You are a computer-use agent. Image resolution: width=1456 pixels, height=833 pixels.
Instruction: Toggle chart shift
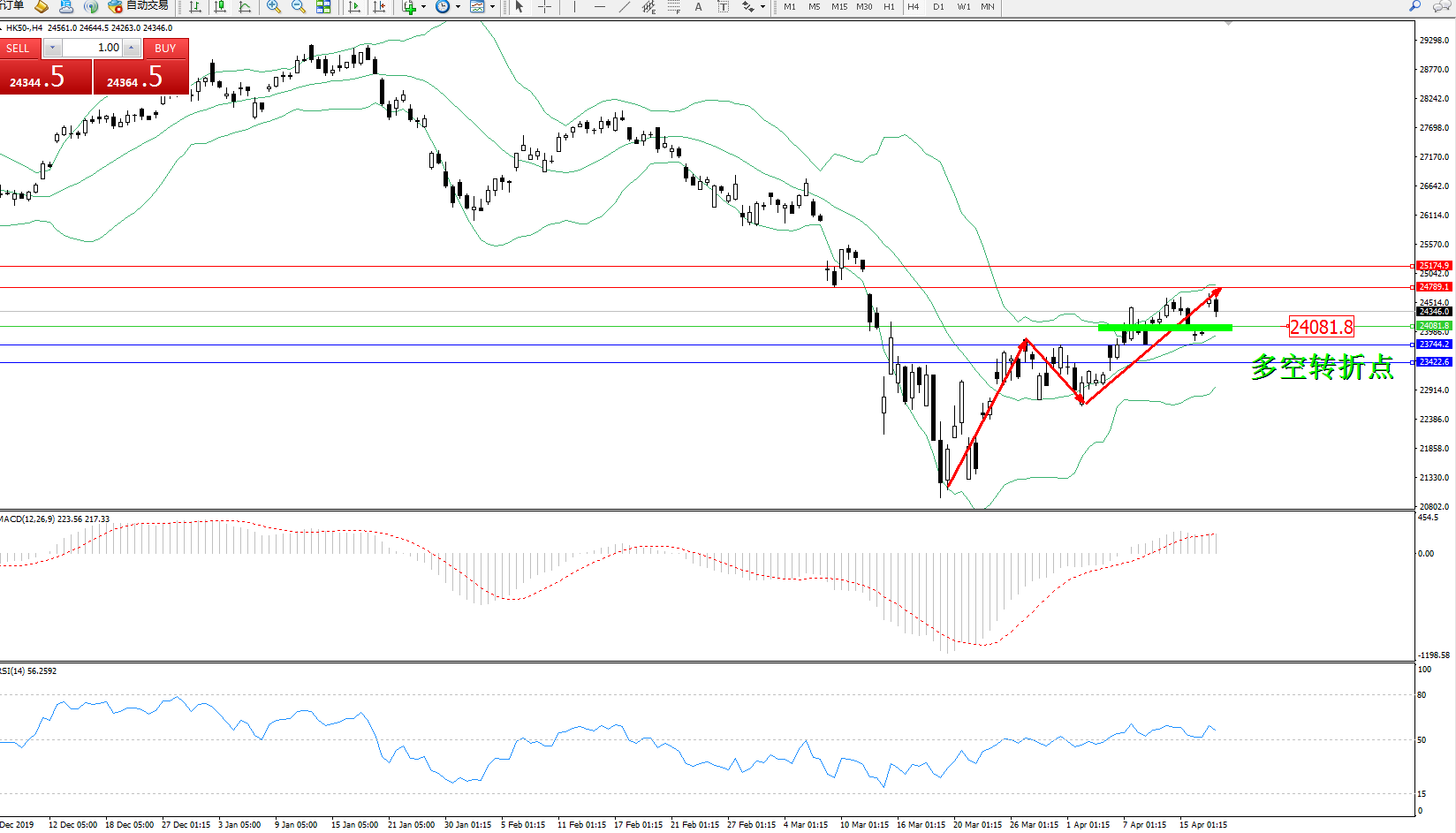click(379, 6)
